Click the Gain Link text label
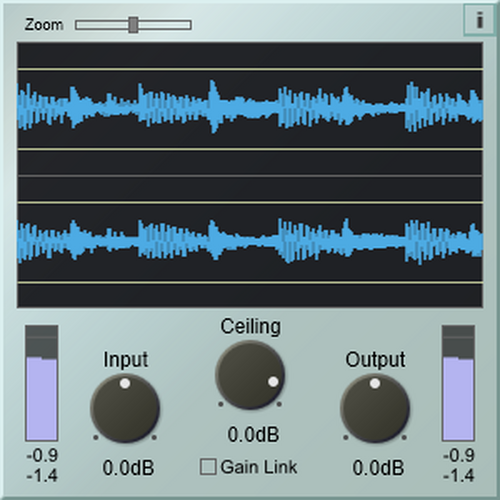The height and width of the screenshot is (500, 500). pos(259,467)
